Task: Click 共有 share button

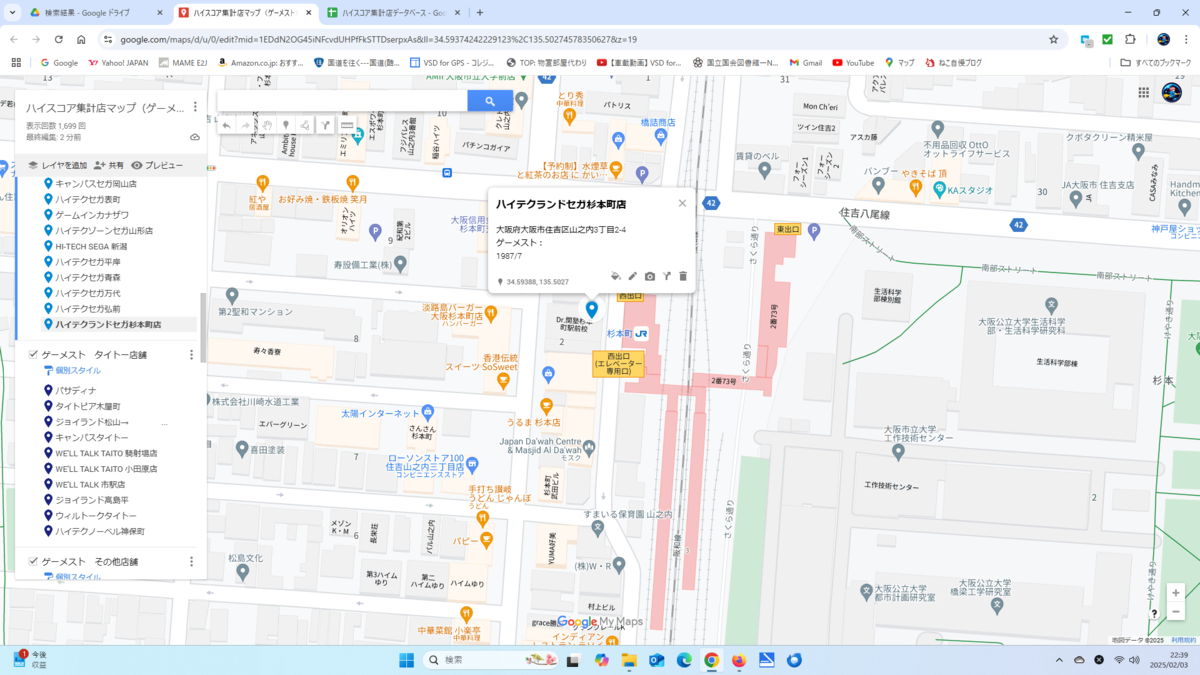Action: click(x=109, y=165)
